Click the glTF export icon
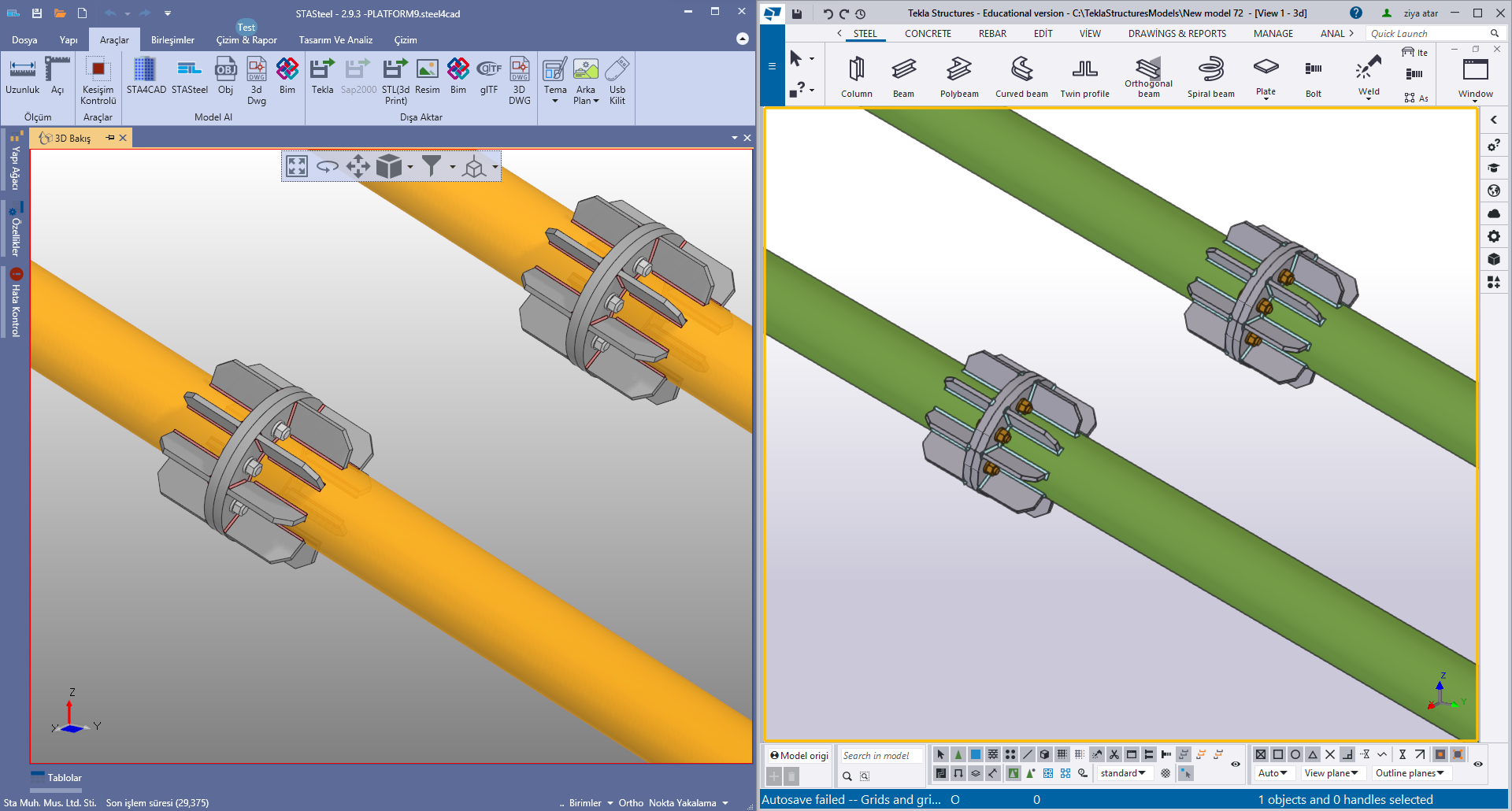 tap(489, 76)
